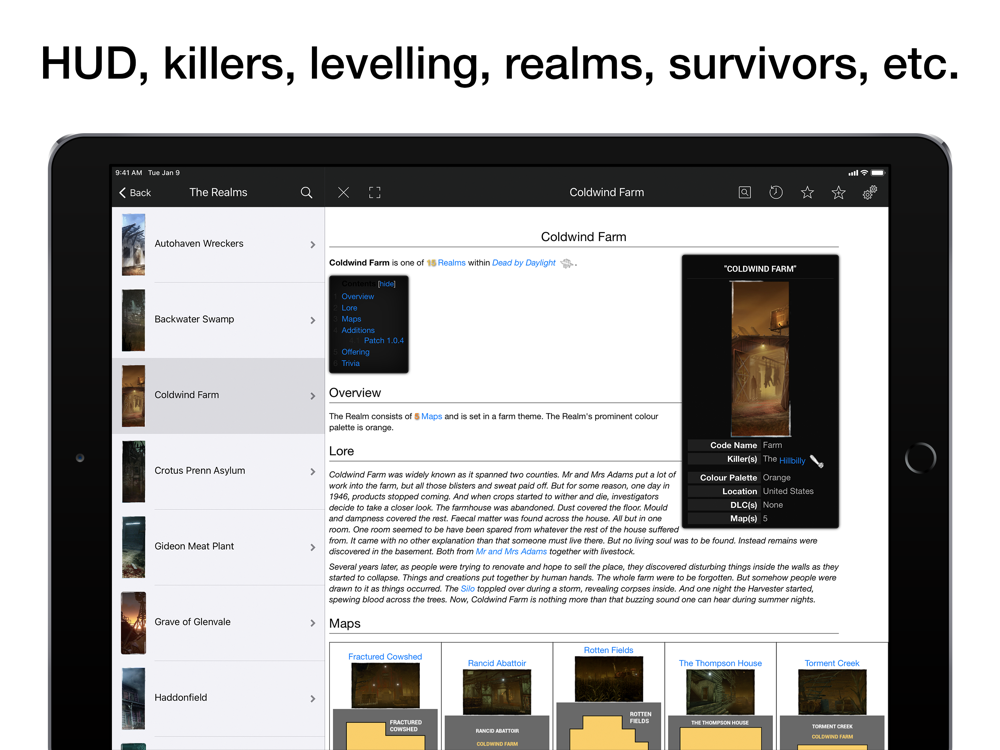Toggle fullscreen article view

click(x=374, y=193)
